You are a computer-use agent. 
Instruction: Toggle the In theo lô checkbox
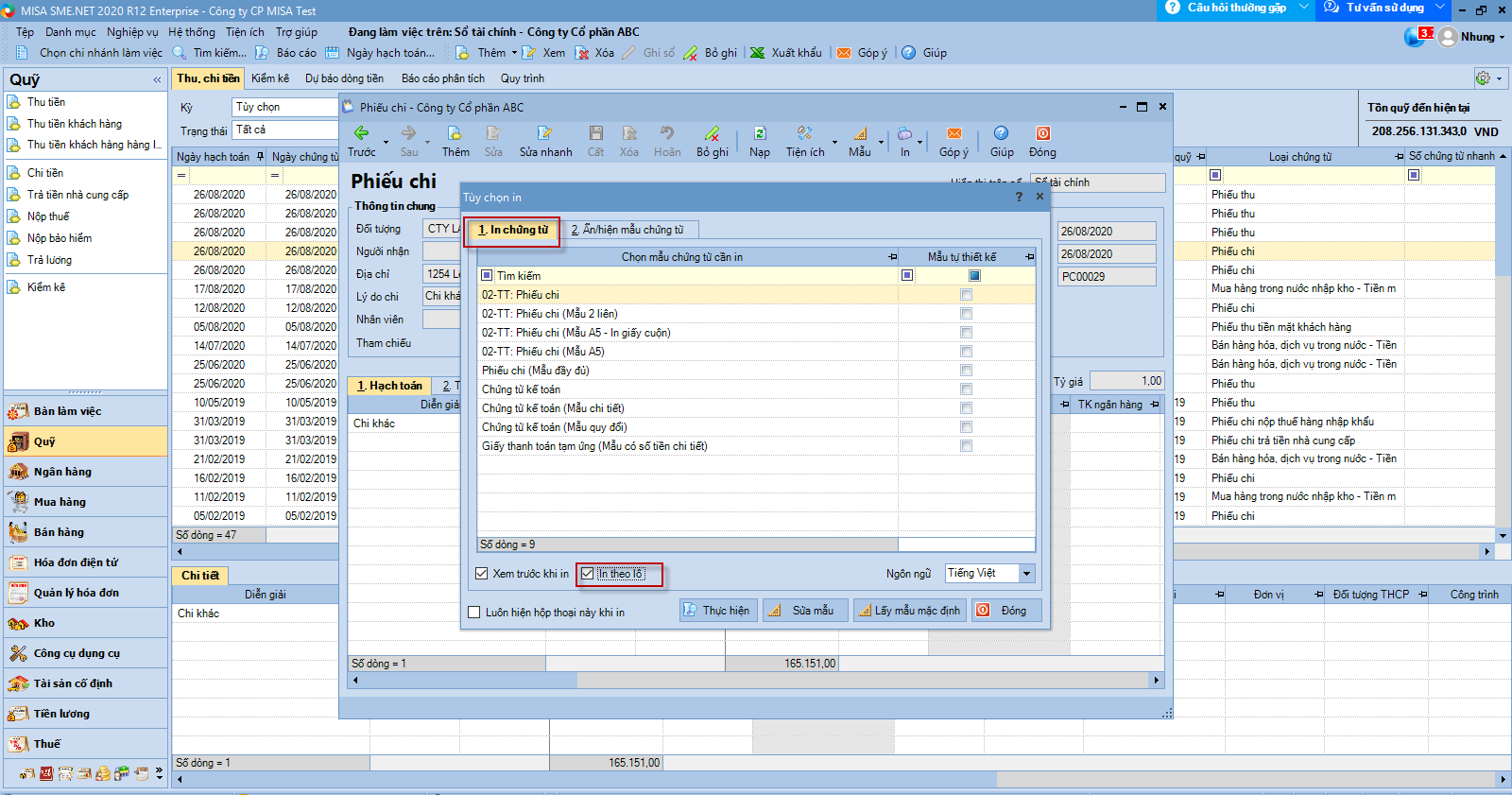[588, 574]
